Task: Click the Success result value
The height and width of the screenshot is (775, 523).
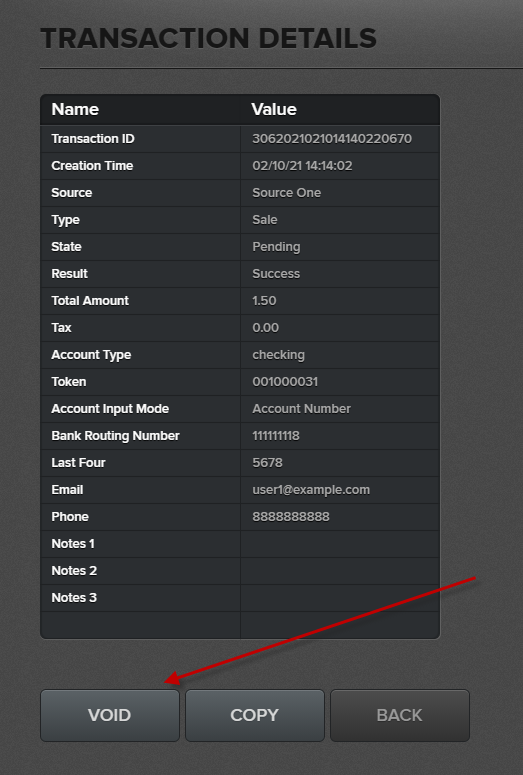Action: [276, 274]
